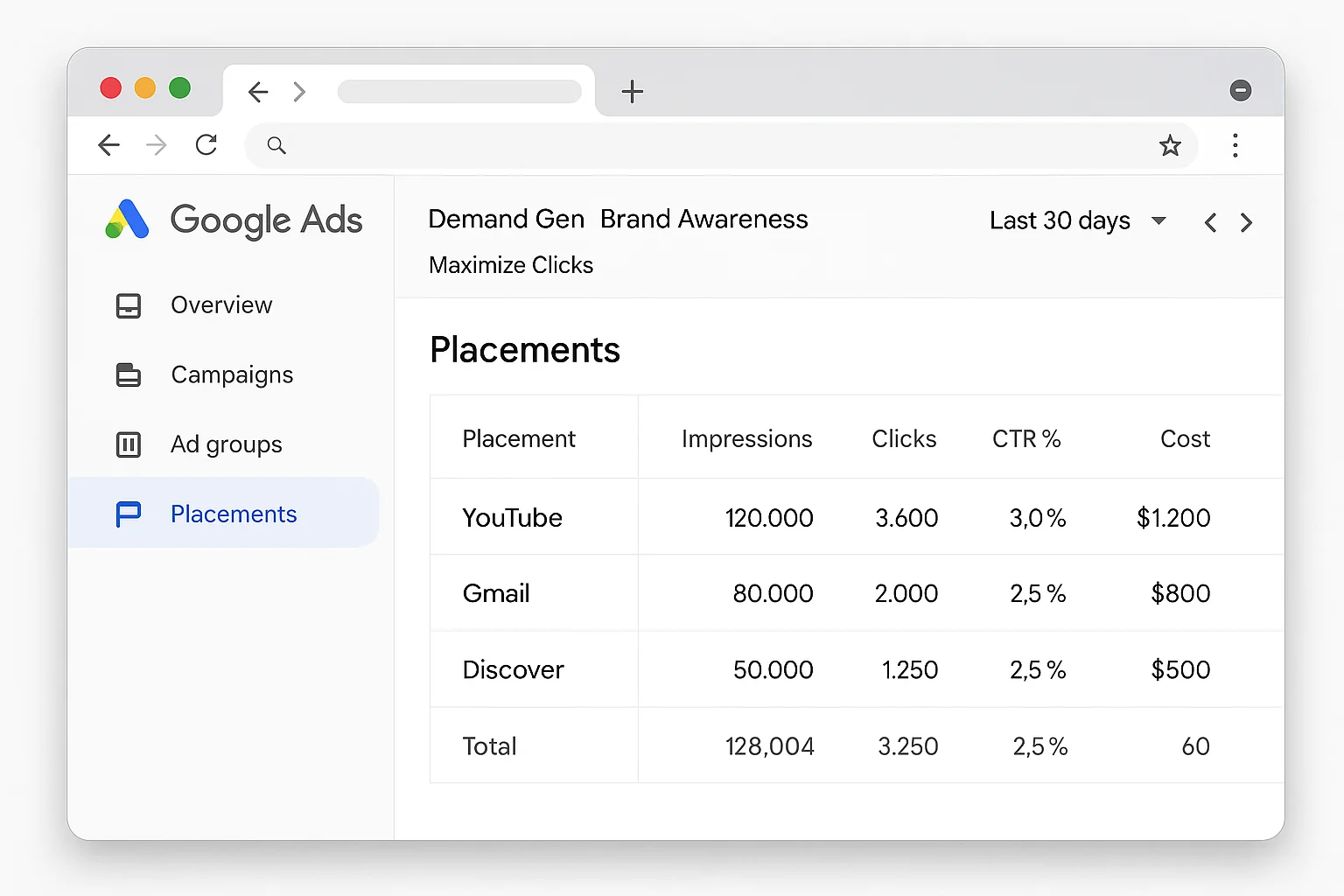Screen dimensions: 1344x896
Task: Open the Demand Gen Brand Awareness campaign title
Action: pyautogui.click(x=617, y=219)
